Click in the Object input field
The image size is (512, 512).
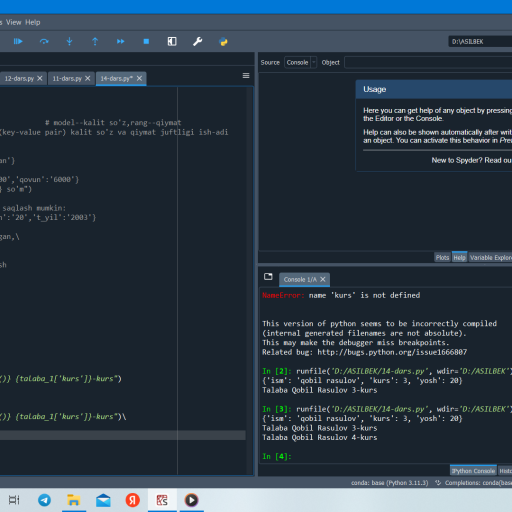(x=428, y=62)
